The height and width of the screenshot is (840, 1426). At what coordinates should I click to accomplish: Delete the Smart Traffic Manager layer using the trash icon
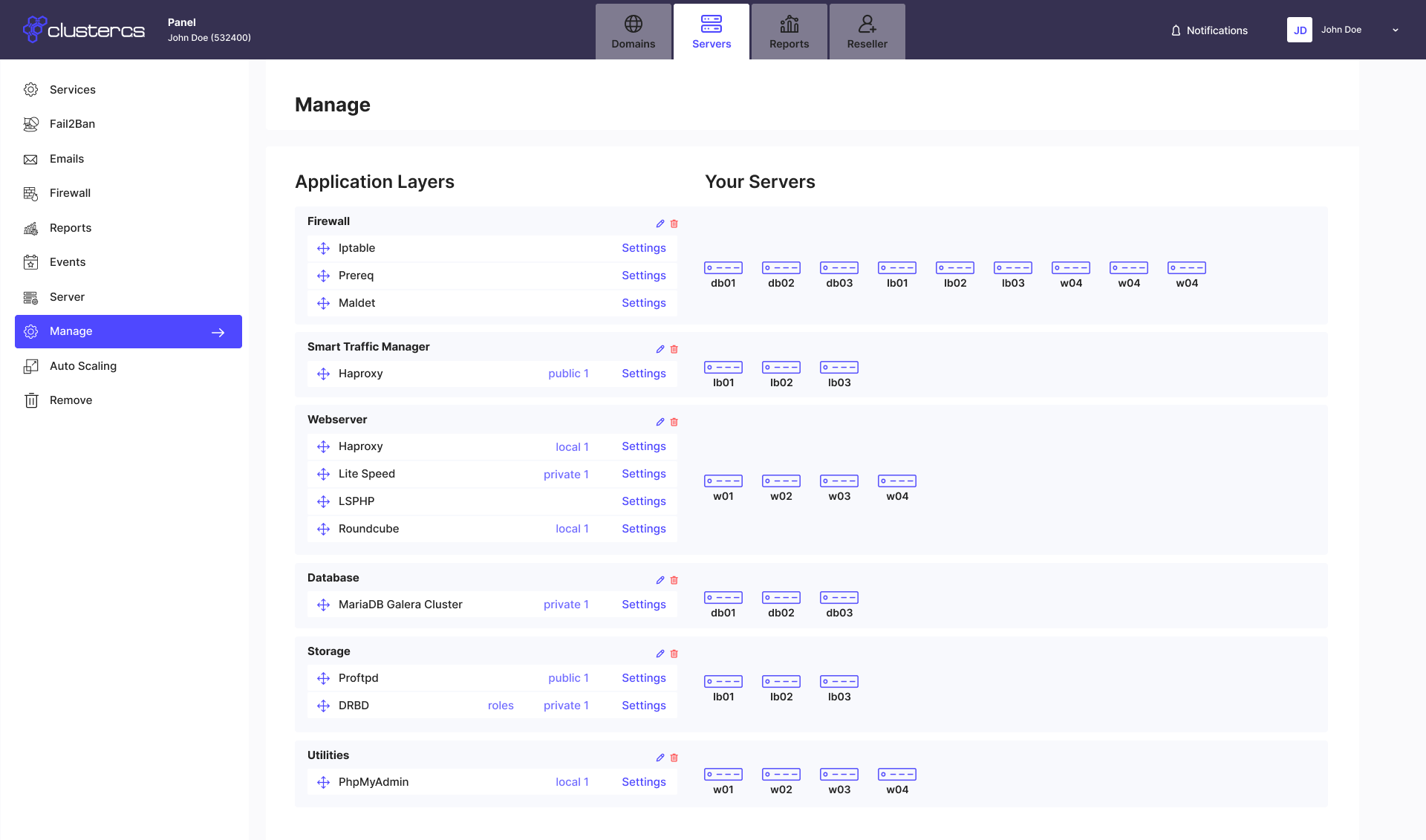674,349
